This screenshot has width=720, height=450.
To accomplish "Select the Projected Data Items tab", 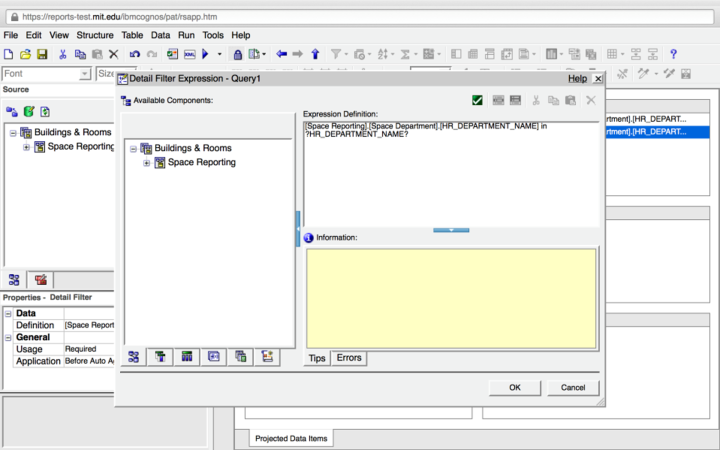I will [290, 438].
